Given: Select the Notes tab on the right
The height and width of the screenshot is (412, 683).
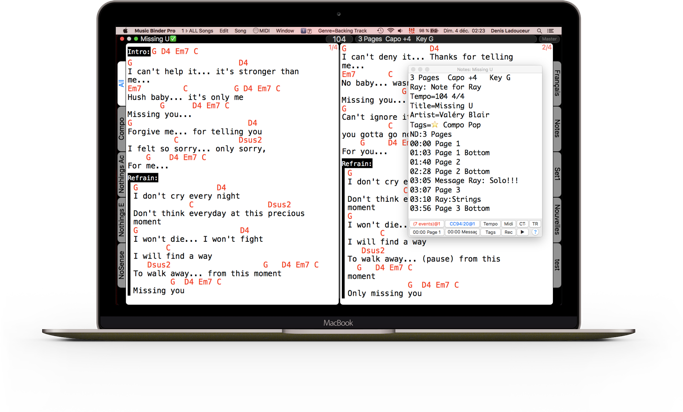Looking at the screenshot, I should tap(557, 129).
